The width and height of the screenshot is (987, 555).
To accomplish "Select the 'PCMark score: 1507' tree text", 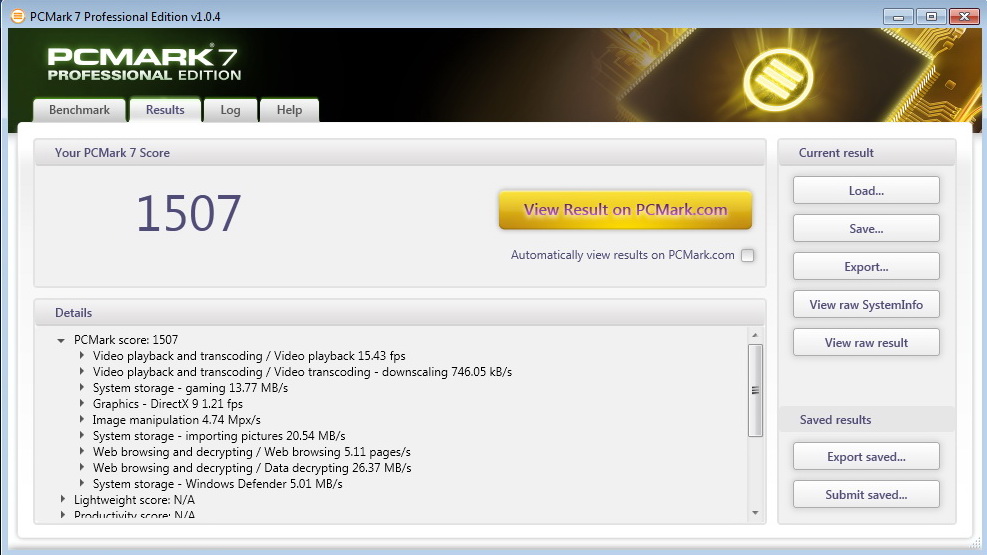I will pos(126,340).
